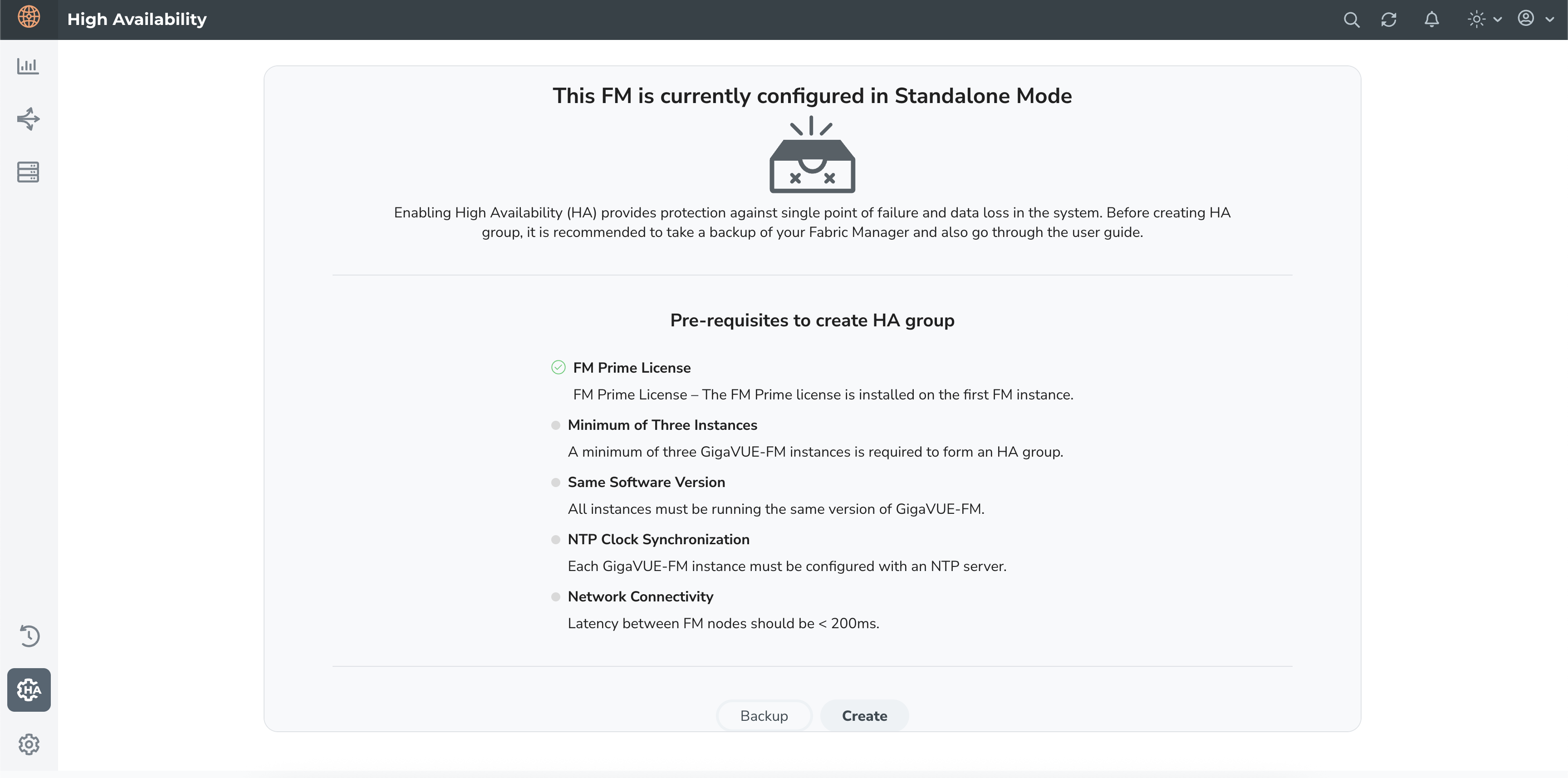Click the Same Software Version heading
Image resolution: width=1568 pixels, height=778 pixels.
click(647, 482)
